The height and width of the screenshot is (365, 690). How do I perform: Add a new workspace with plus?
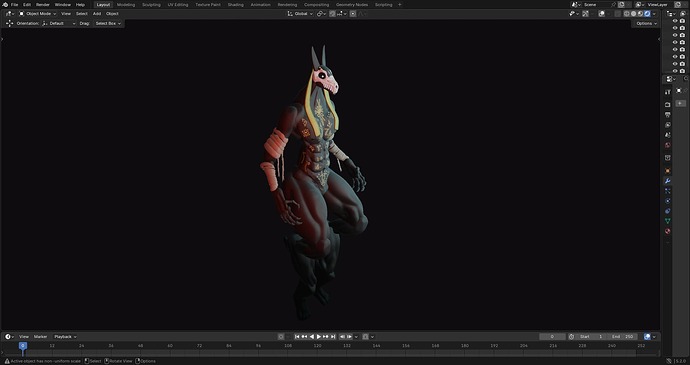click(400, 4)
